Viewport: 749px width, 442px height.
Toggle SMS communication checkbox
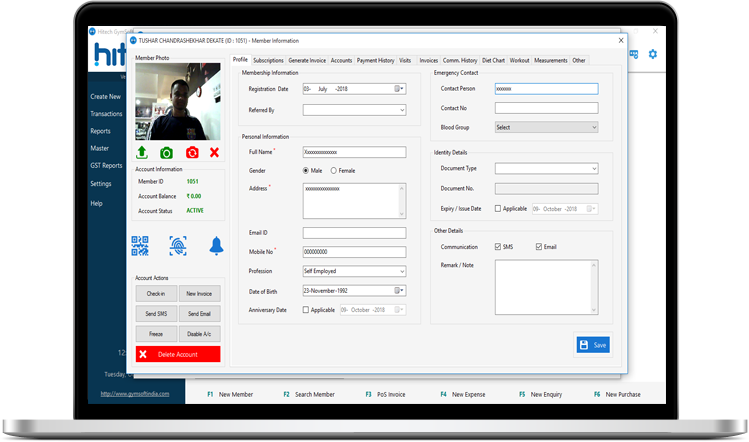498,247
